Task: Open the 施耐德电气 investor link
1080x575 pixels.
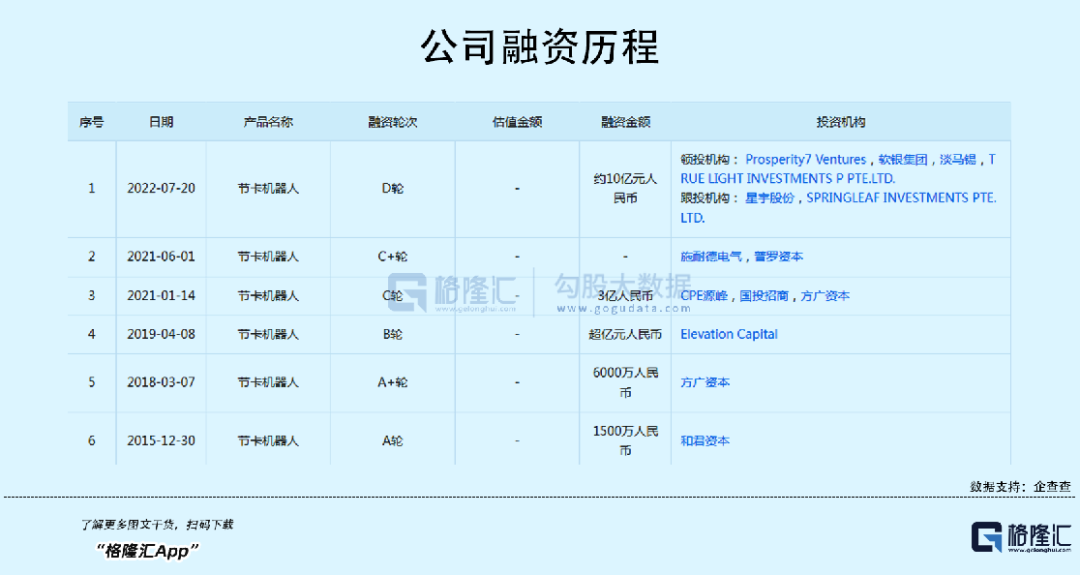Action: [711, 257]
